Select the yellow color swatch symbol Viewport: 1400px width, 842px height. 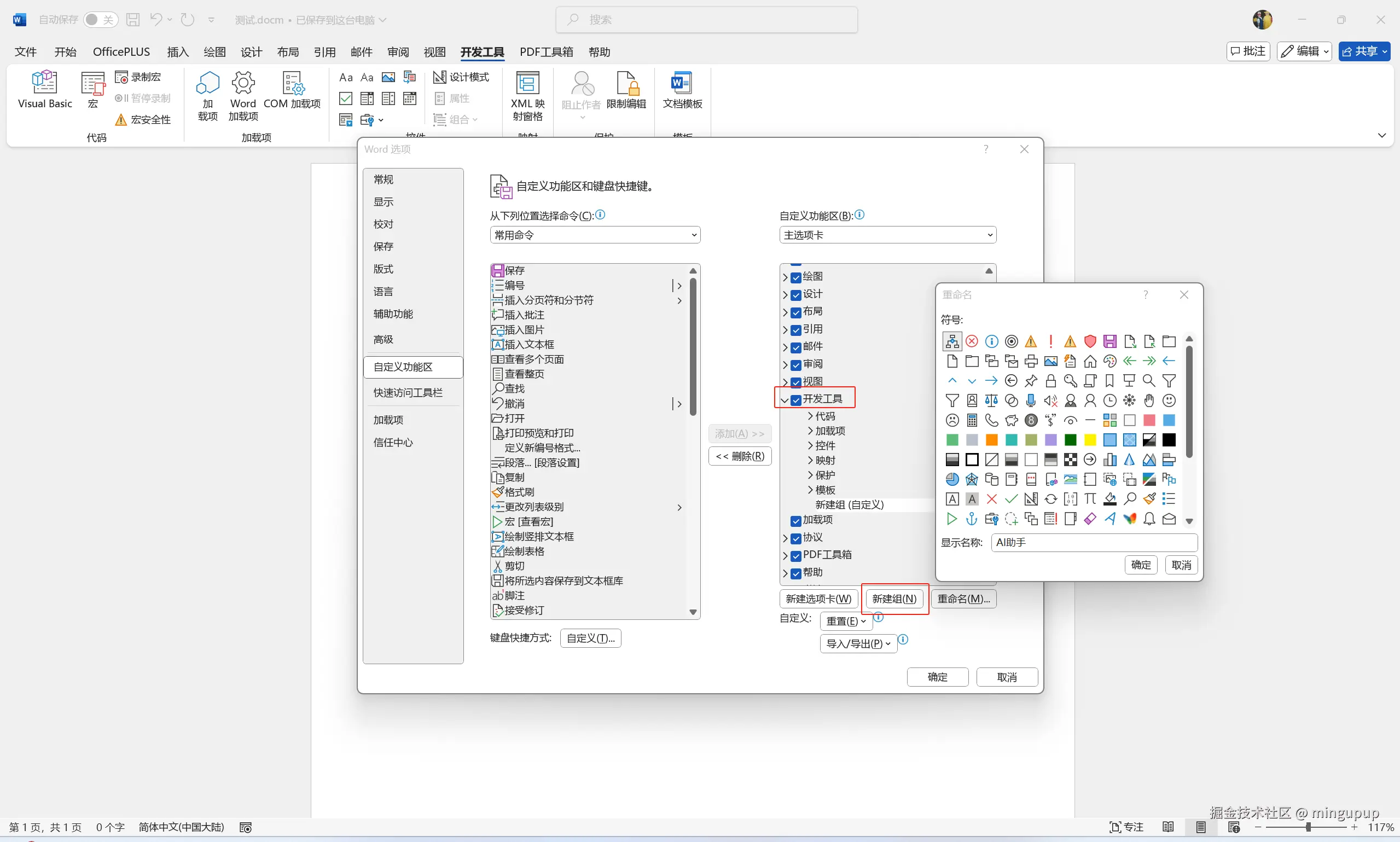(1090, 440)
